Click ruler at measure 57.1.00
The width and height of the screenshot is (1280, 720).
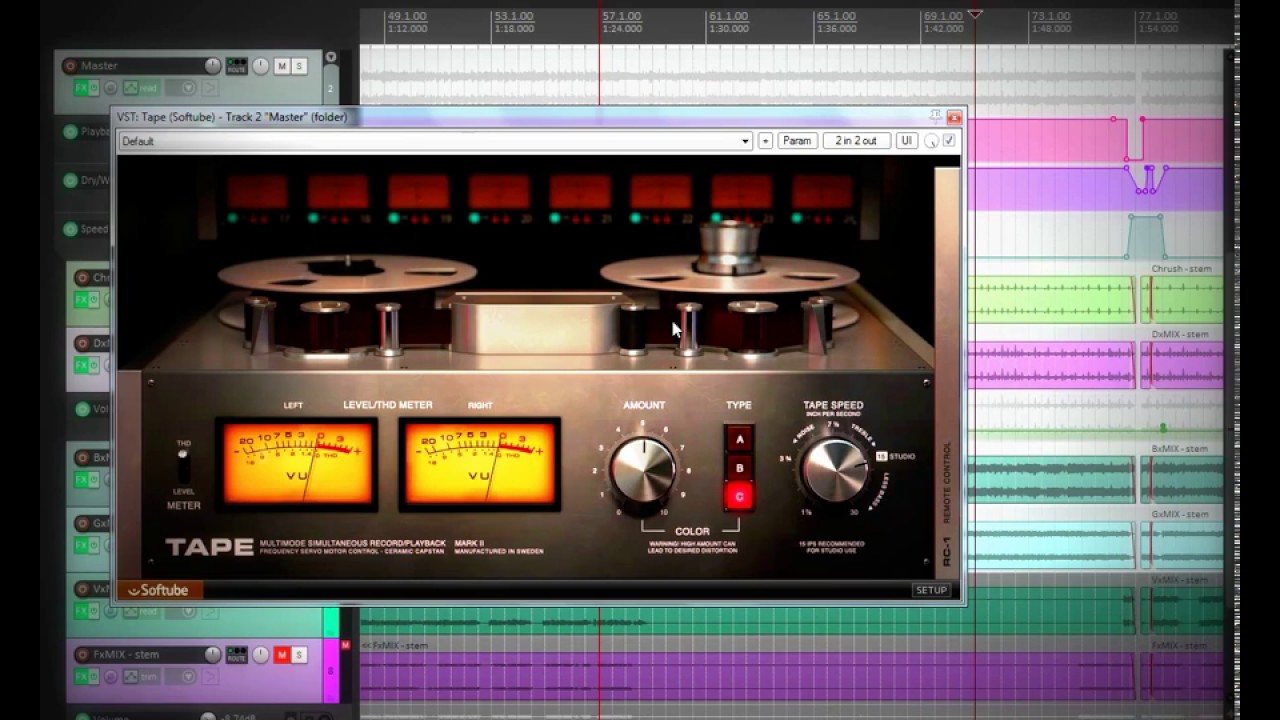pos(621,16)
